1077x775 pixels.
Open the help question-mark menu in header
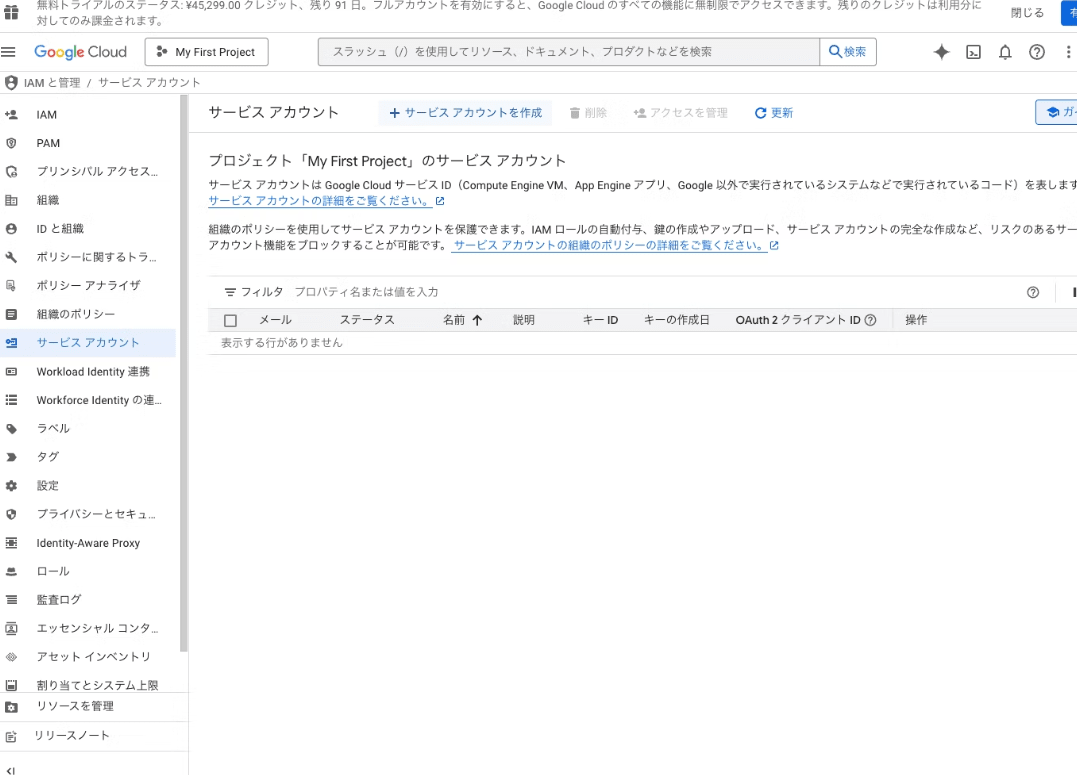[1036, 52]
